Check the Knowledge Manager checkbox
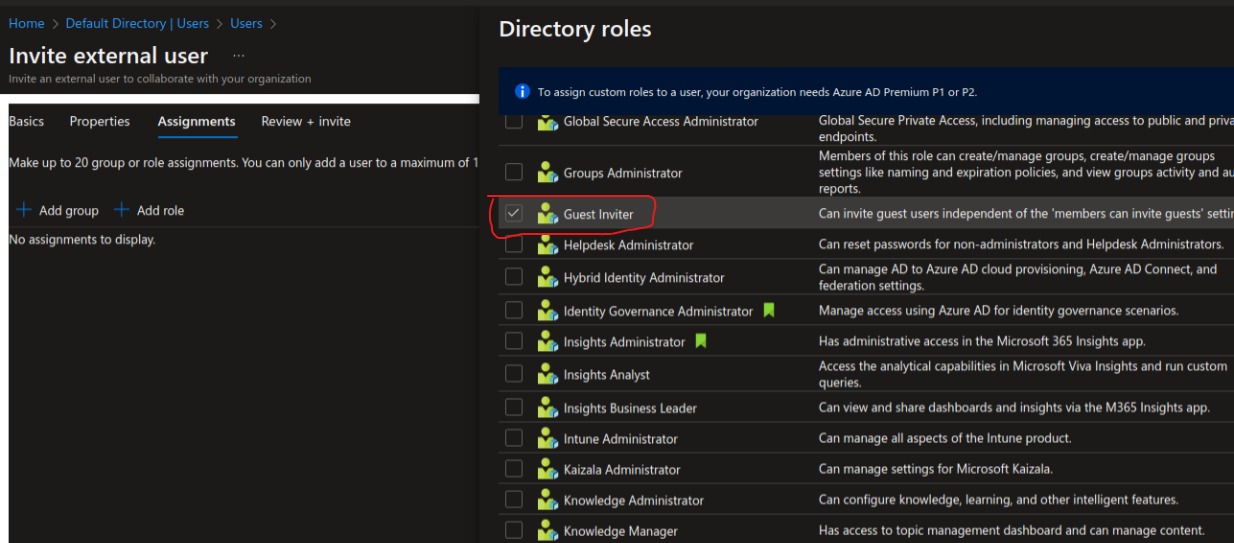This screenshot has width=1234, height=543. (514, 532)
